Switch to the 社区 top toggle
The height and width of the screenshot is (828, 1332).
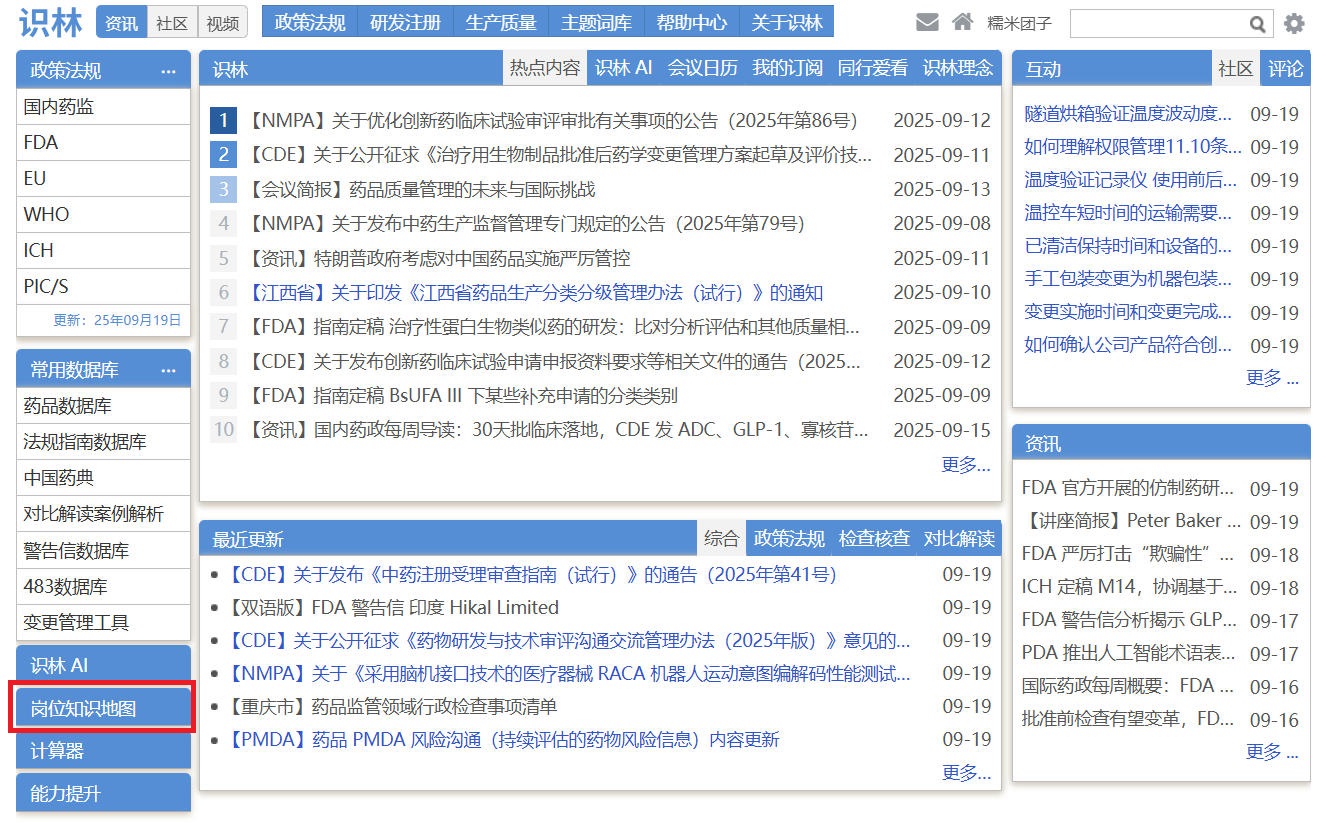coord(172,23)
